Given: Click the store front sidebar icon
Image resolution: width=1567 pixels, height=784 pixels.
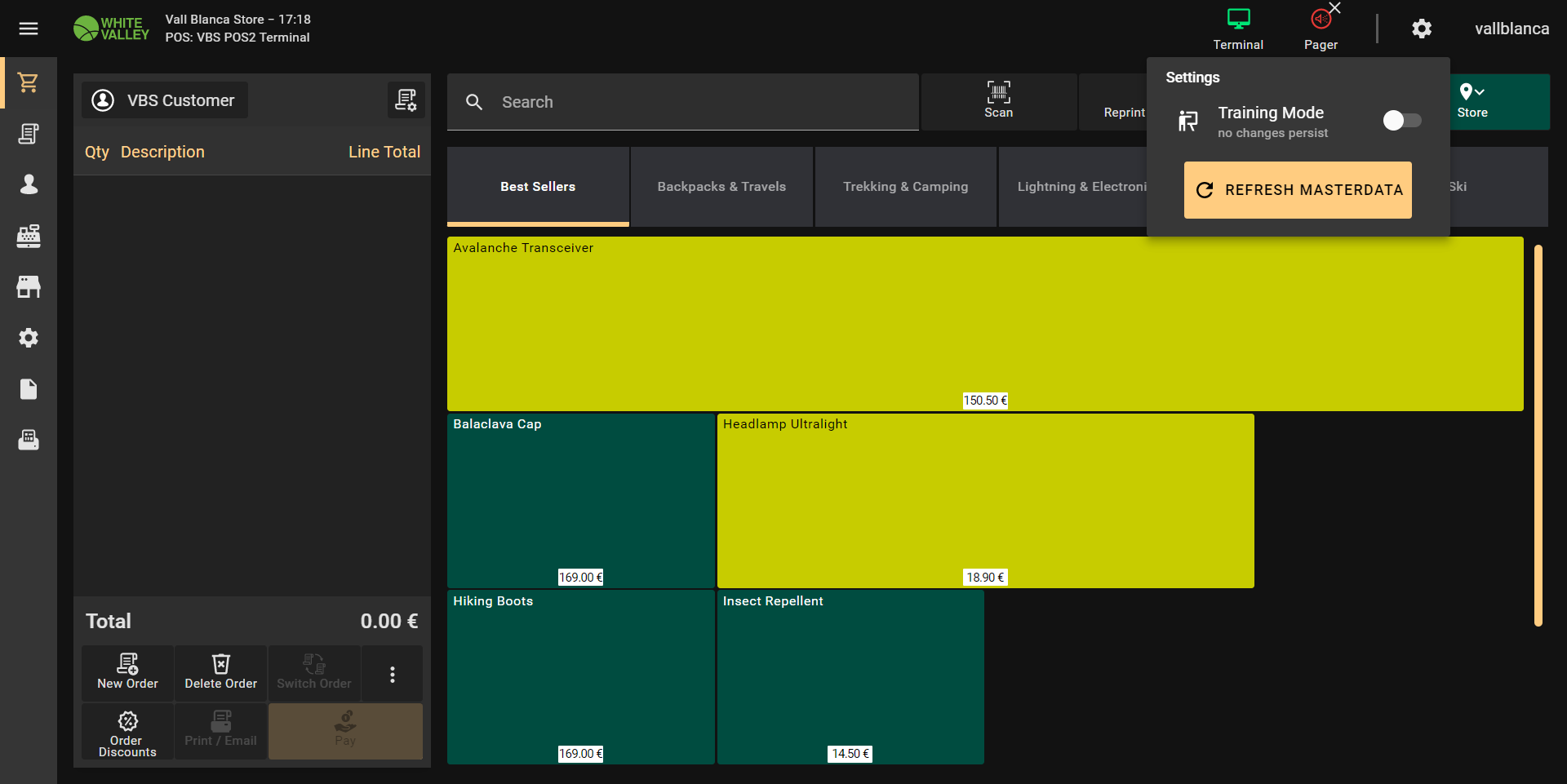Looking at the screenshot, I should tap(29, 286).
